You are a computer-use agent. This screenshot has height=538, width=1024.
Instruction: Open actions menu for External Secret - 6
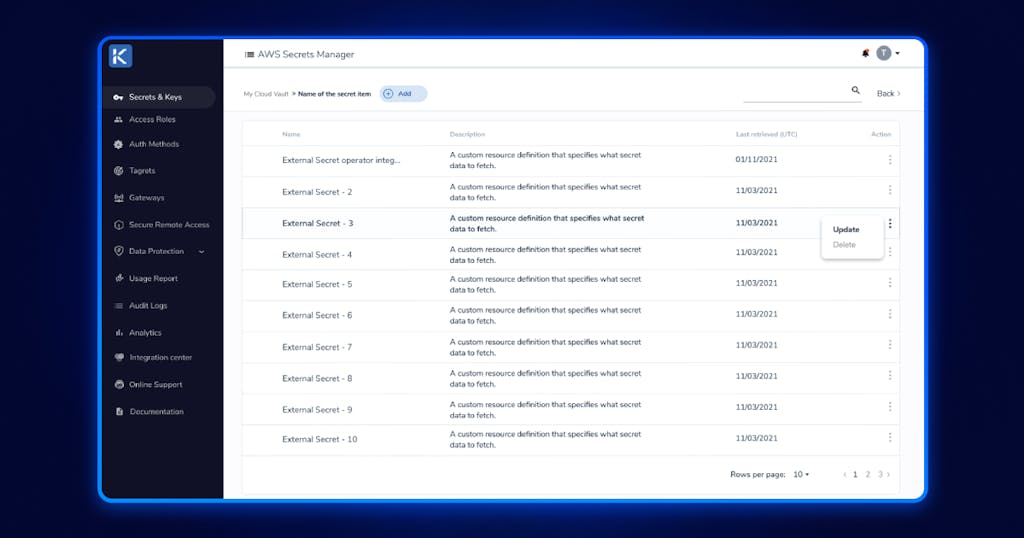click(889, 314)
